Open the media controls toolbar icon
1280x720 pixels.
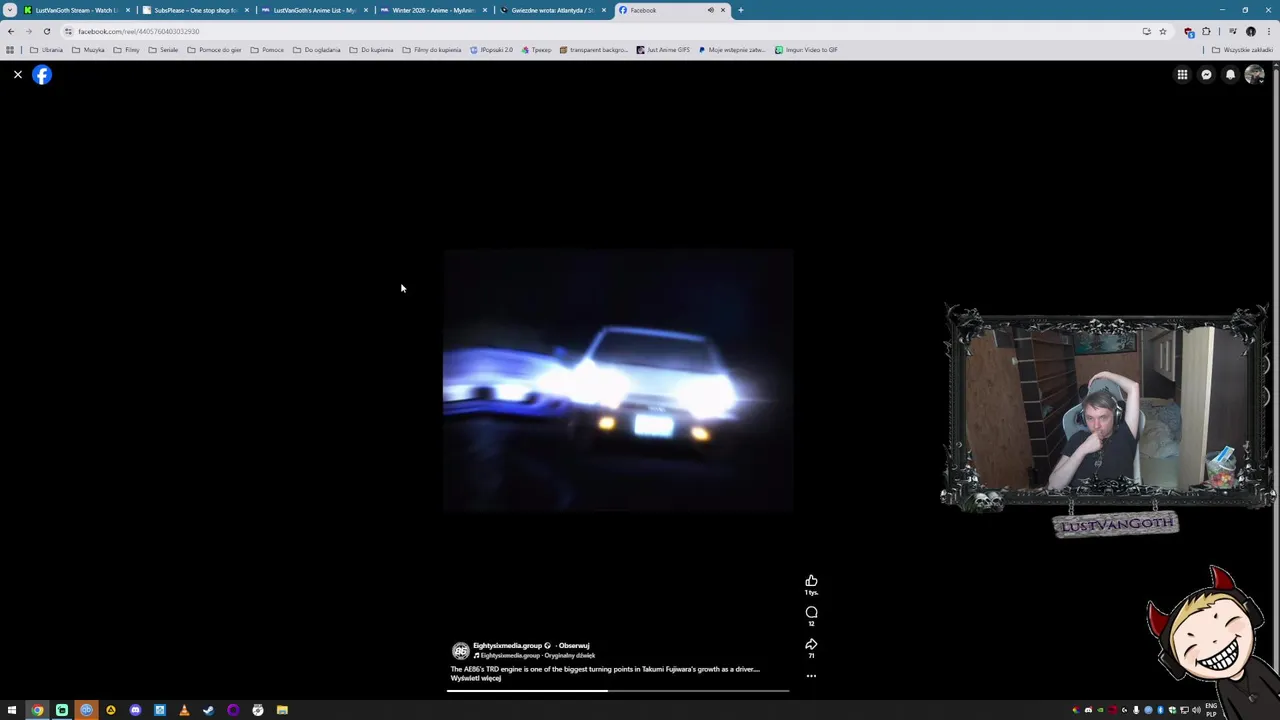point(1232,31)
